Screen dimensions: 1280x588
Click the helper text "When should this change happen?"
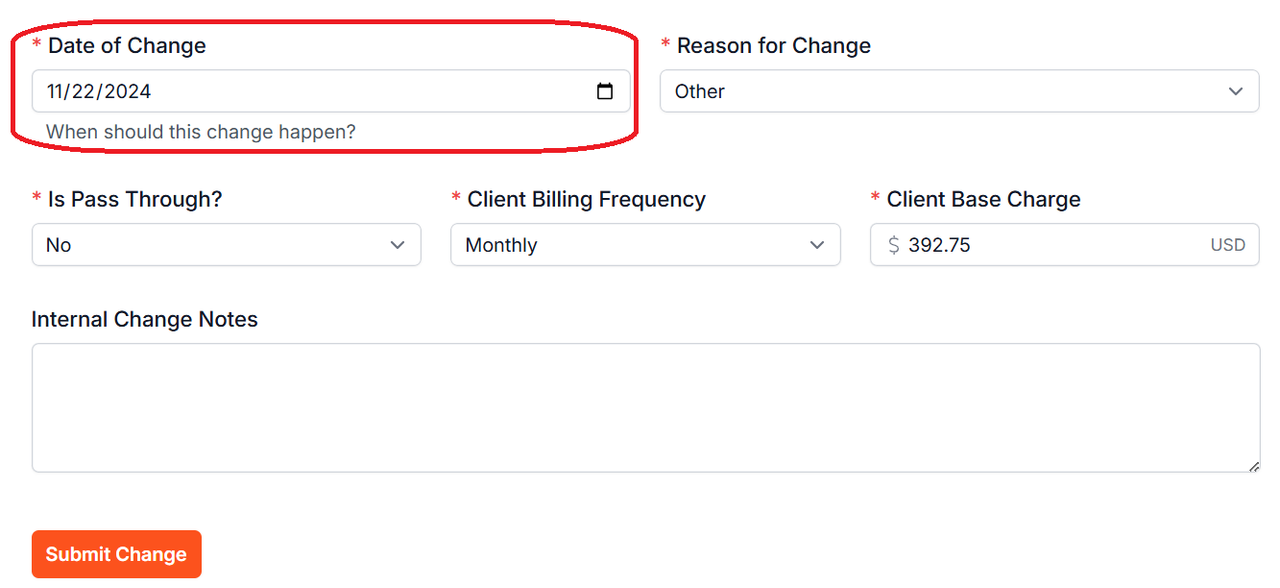[201, 132]
